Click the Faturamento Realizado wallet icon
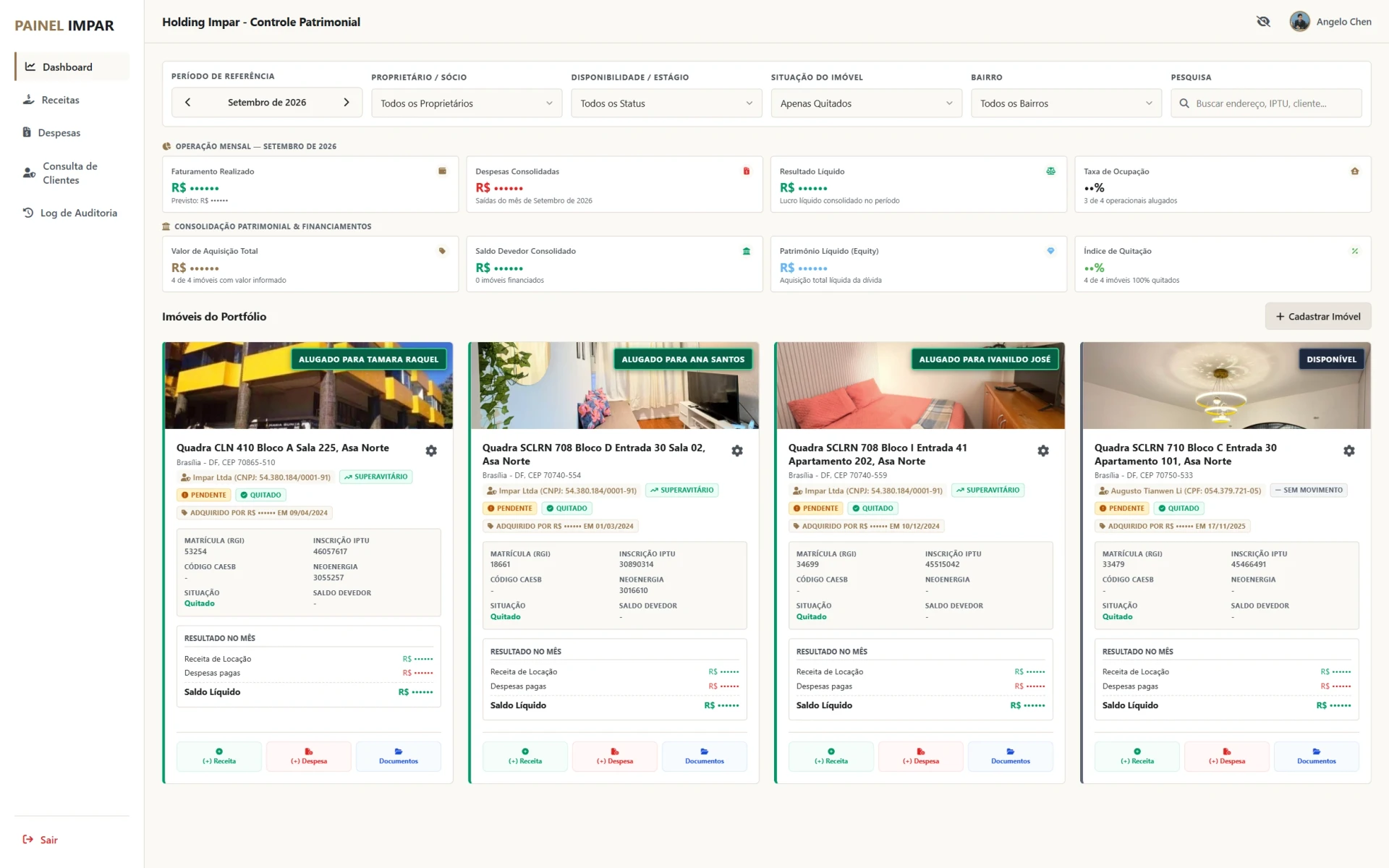The image size is (1389, 868). [x=442, y=171]
